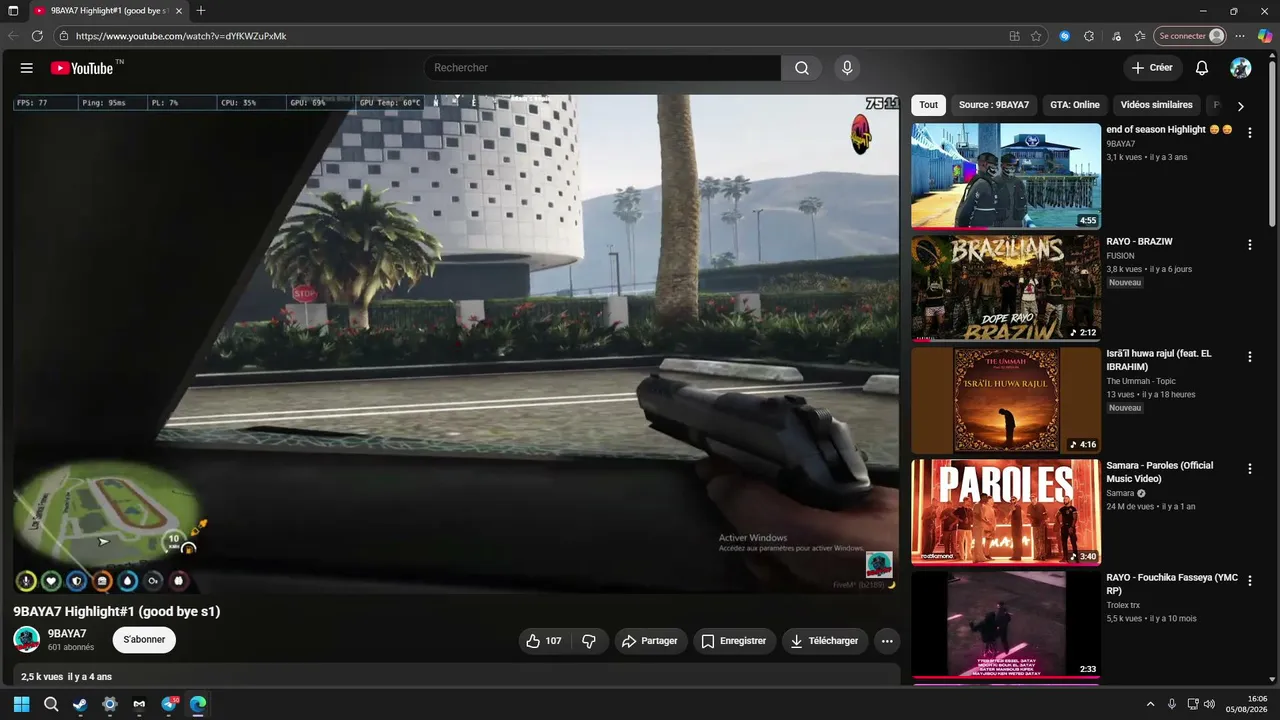The width and height of the screenshot is (1280, 720).
Task: Click the browser address bar URL
Action: [x=181, y=36]
